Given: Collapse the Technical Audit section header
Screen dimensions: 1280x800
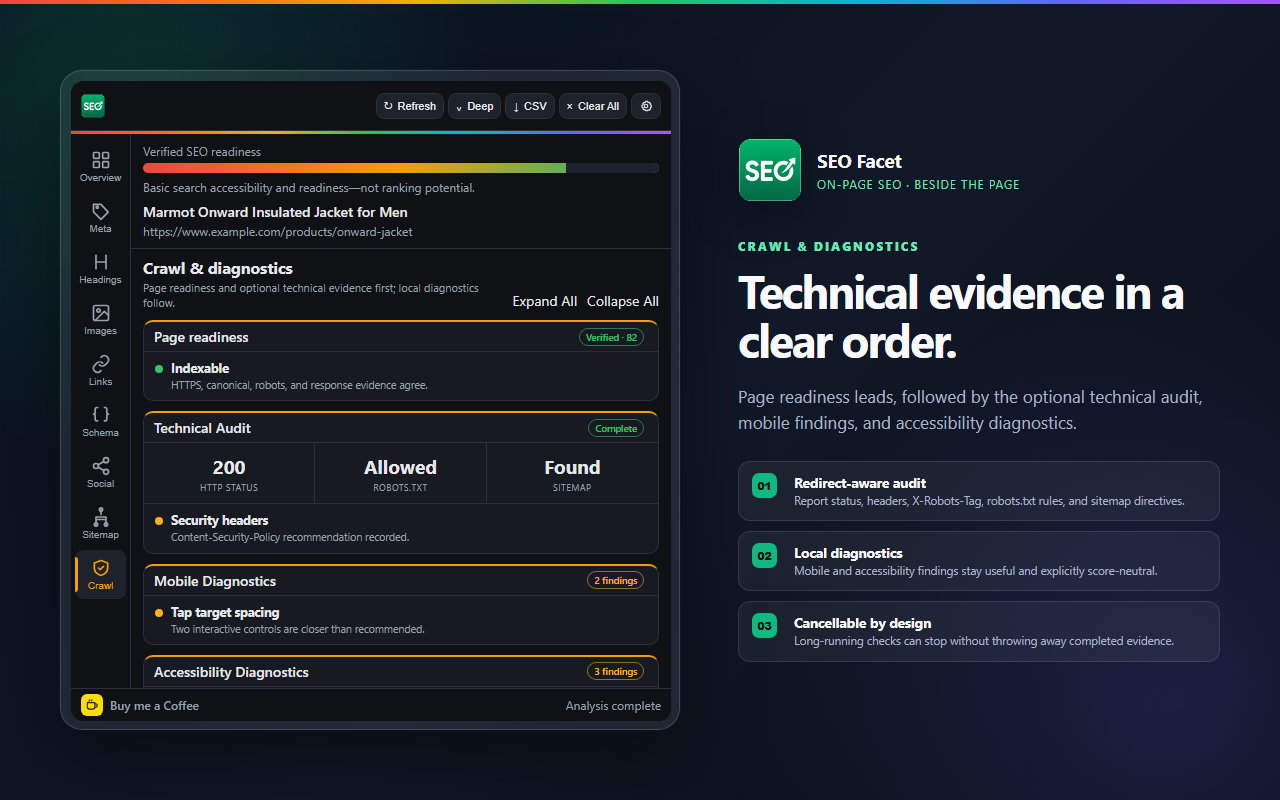Looking at the screenshot, I should (x=401, y=428).
